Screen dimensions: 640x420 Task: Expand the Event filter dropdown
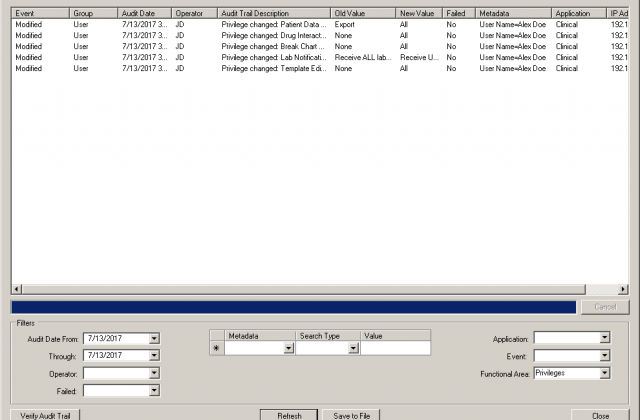[604, 356]
